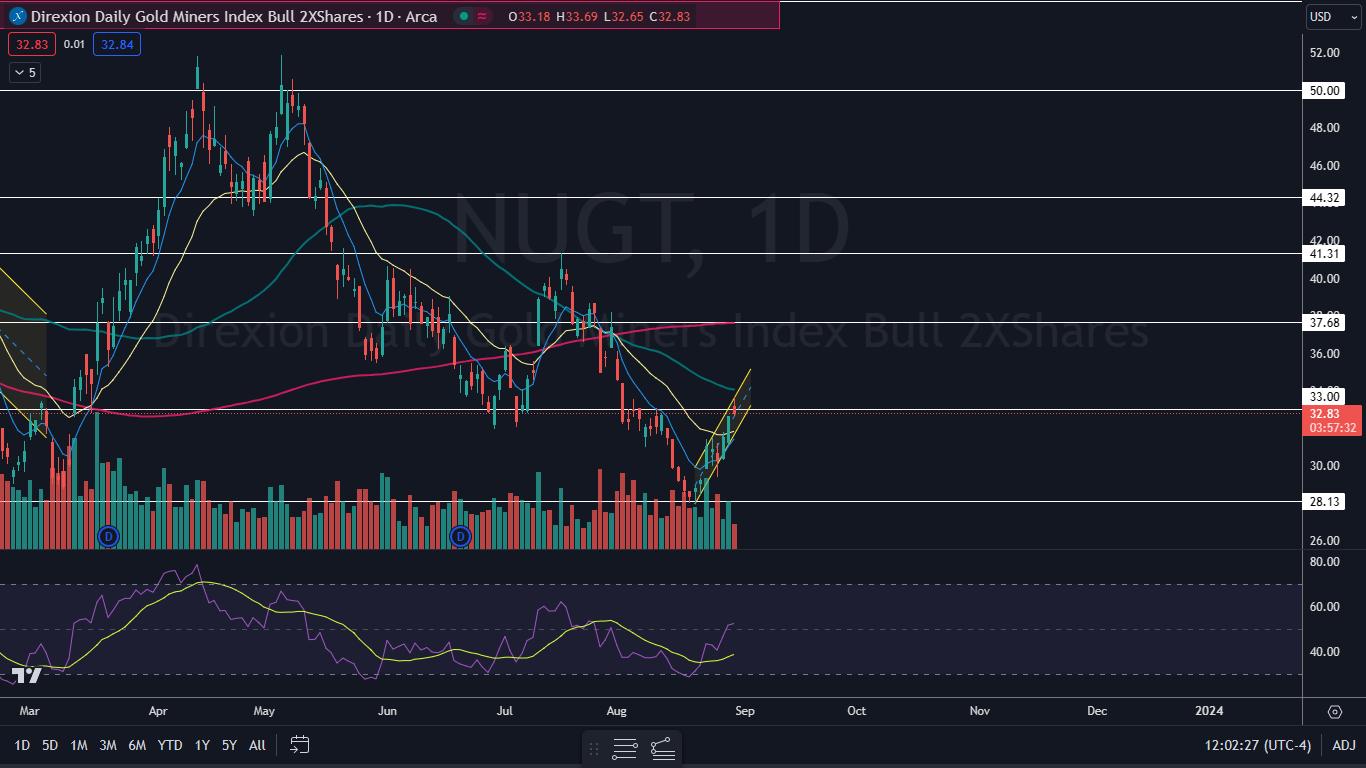Select the 1Y date range

[x=202, y=745]
